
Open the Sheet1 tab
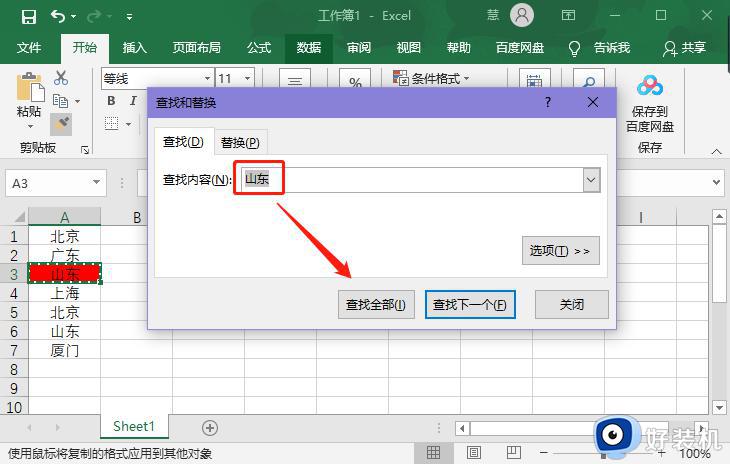[x=134, y=426]
